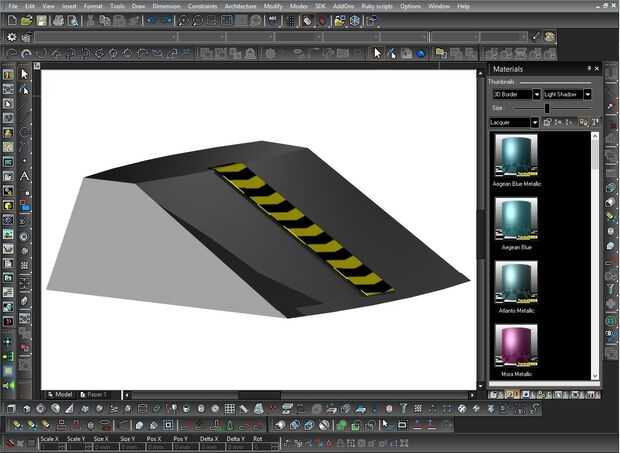The image size is (620, 453).
Task: Click the Print icon in the toolbar
Action: [58, 20]
